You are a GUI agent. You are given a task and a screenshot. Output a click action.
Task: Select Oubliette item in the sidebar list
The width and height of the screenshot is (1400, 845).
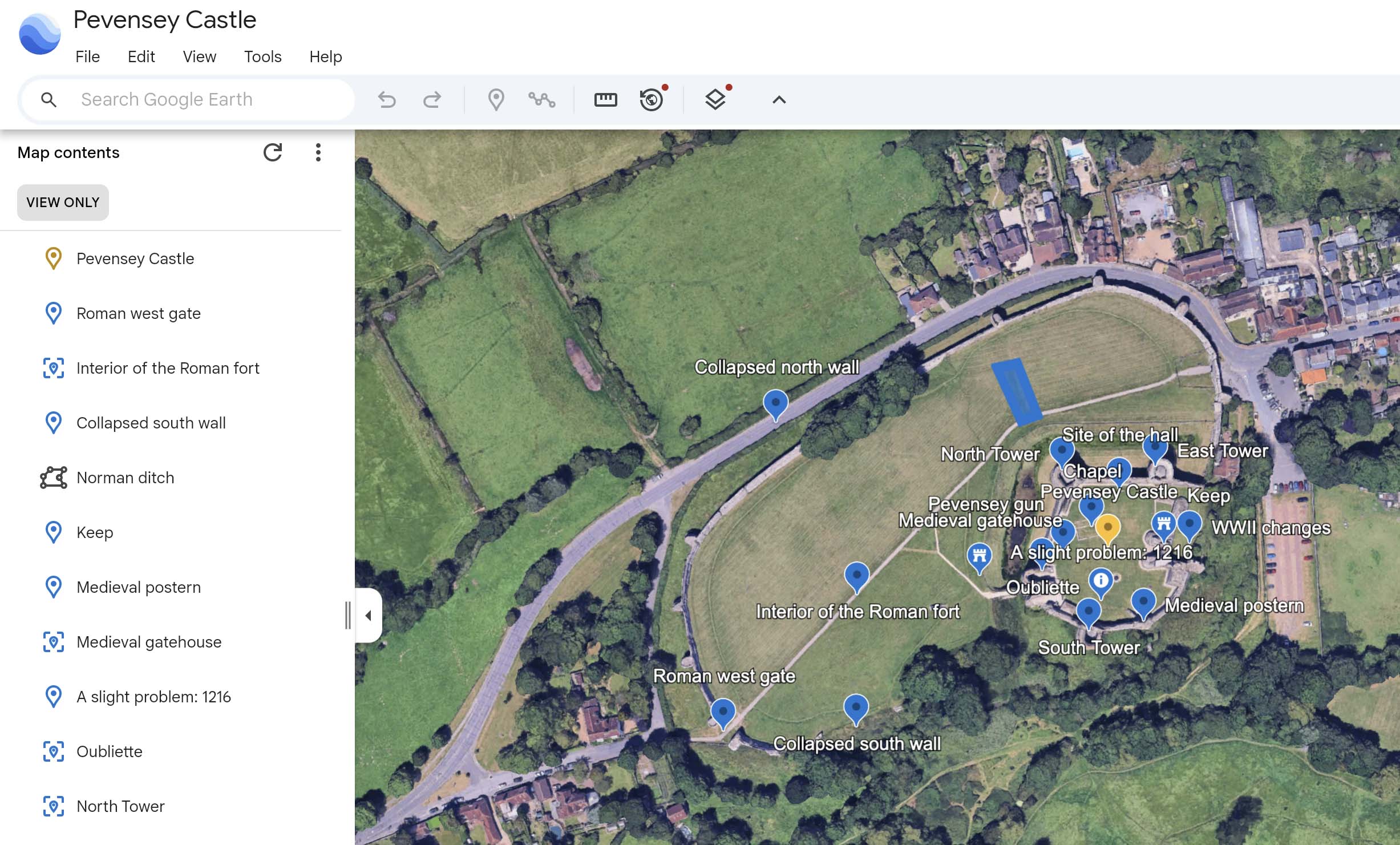click(109, 751)
